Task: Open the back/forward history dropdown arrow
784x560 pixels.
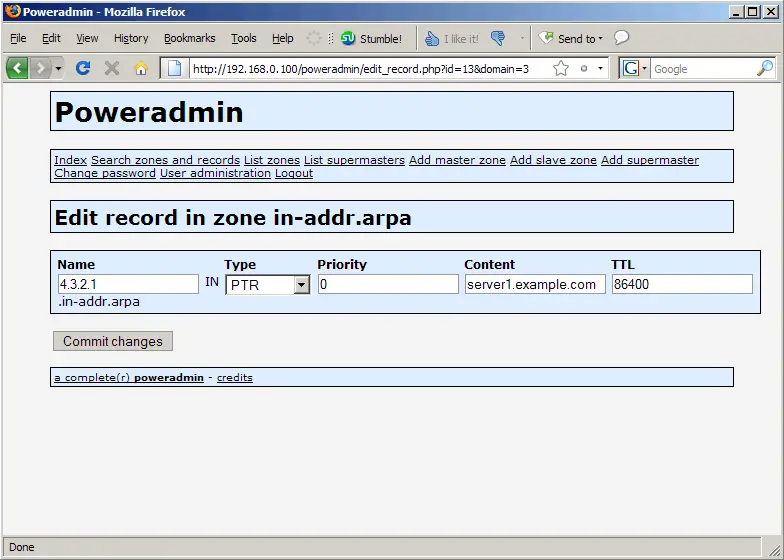Action: click(x=58, y=68)
